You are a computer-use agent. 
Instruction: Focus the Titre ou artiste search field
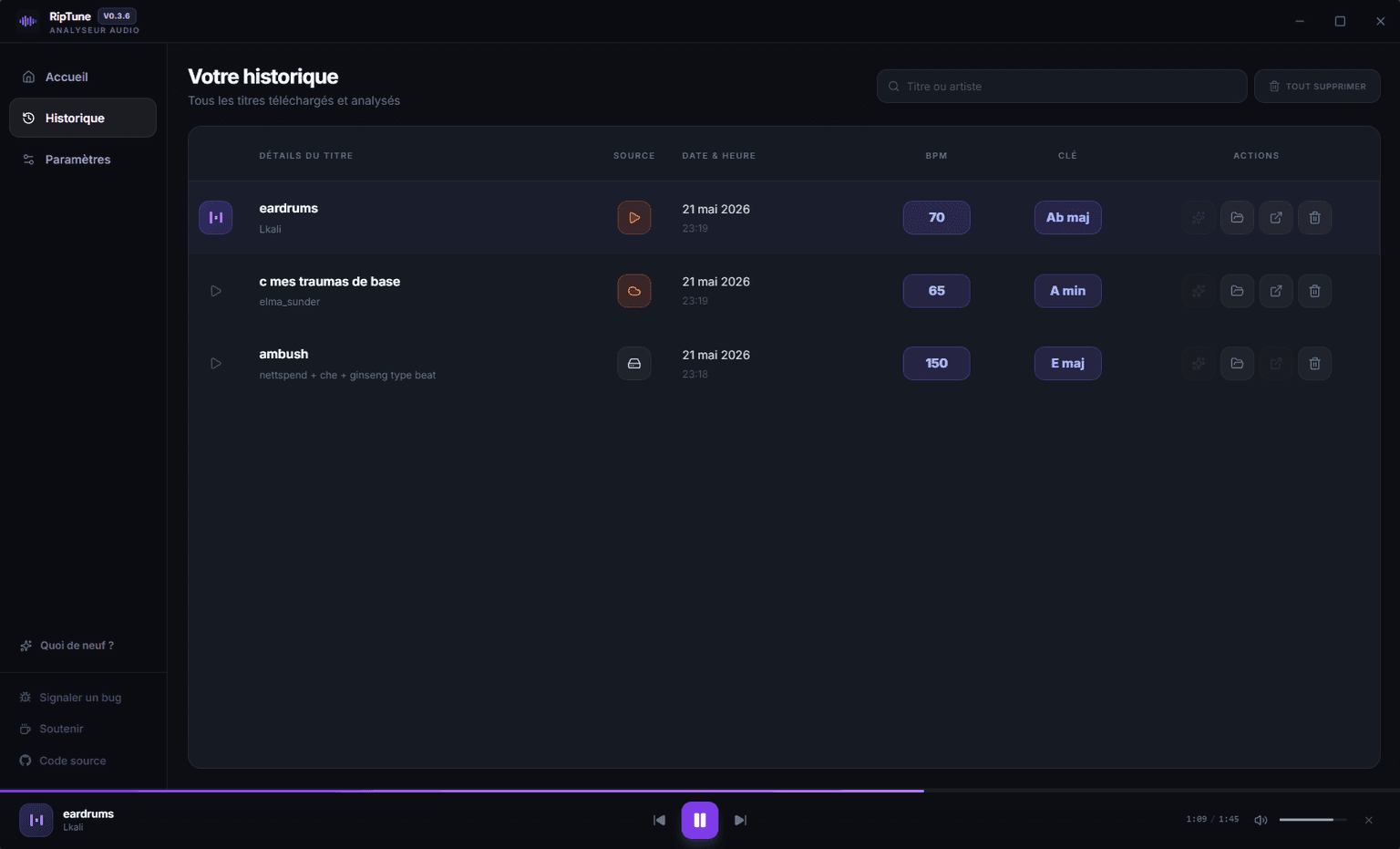click(x=1062, y=87)
